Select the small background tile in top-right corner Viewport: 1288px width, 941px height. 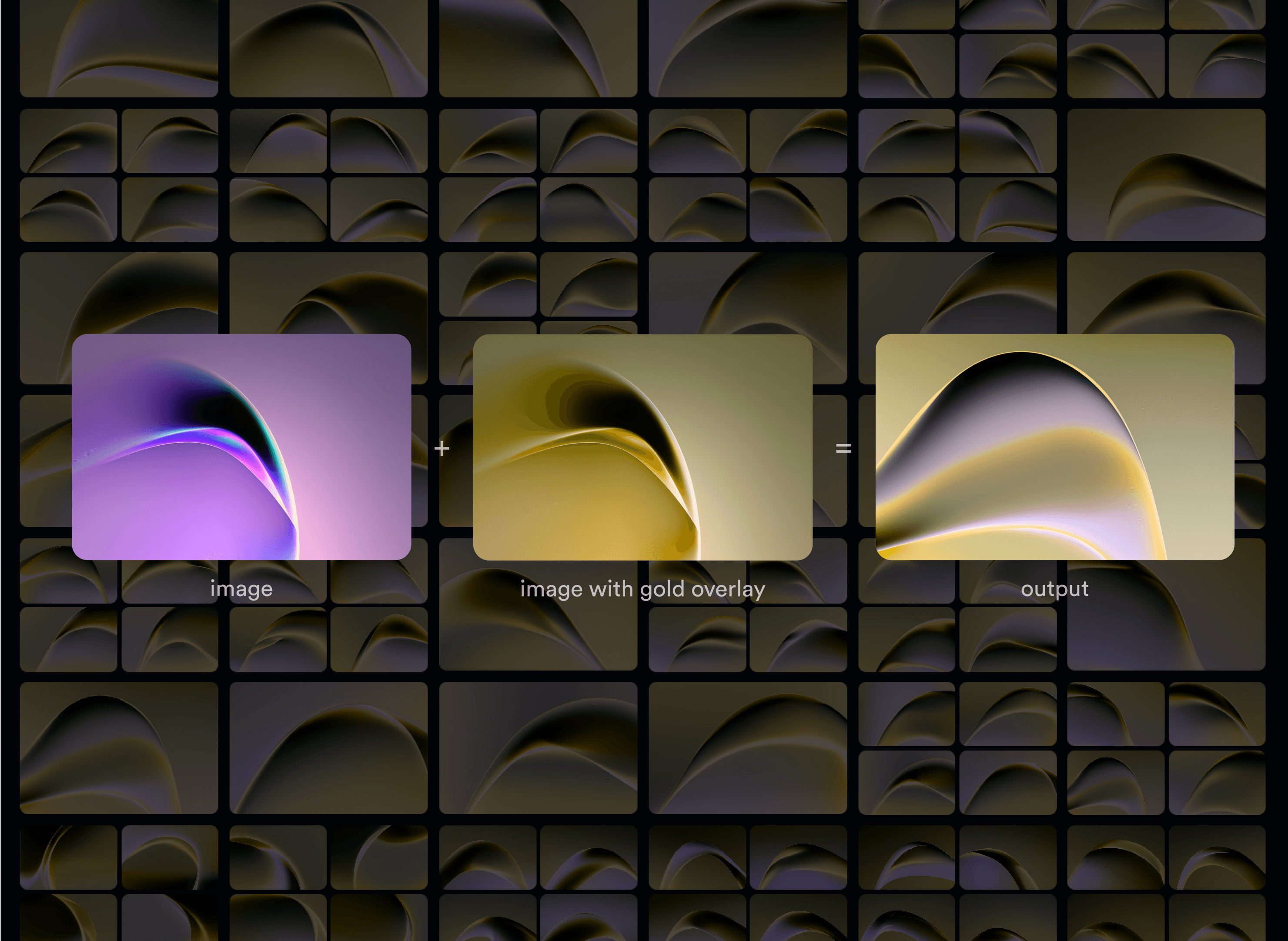pyautogui.click(x=1217, y=14)
